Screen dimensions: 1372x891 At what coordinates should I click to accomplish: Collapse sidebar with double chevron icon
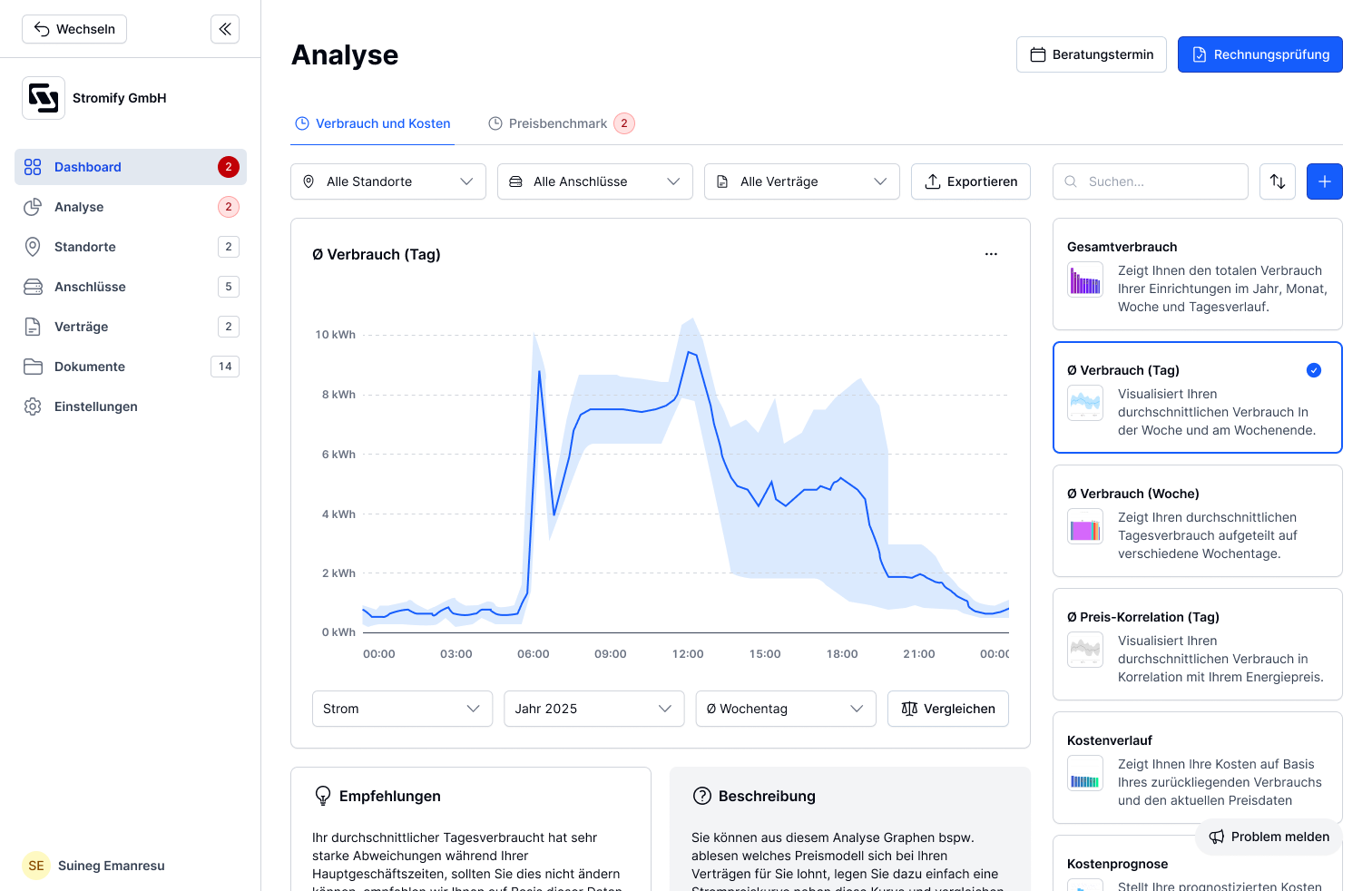pyautogui.click(x=225, y=29)
